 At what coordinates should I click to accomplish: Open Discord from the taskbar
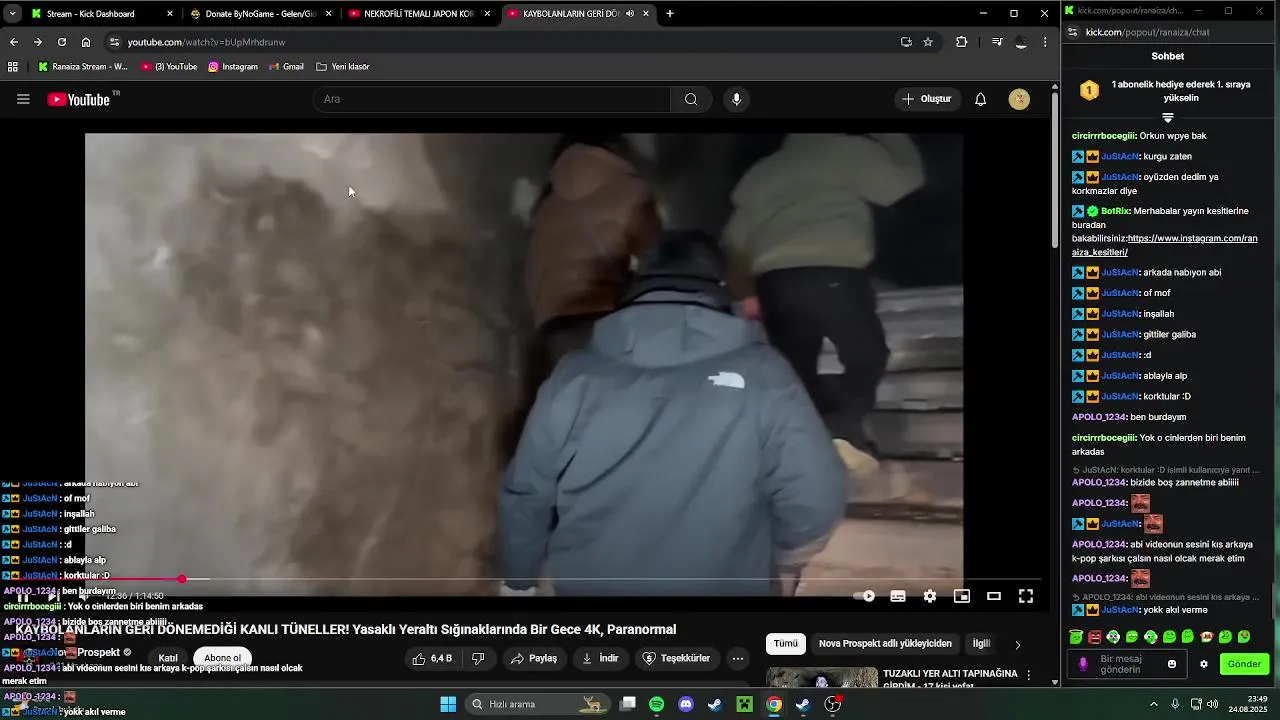(x=686, y=704)
